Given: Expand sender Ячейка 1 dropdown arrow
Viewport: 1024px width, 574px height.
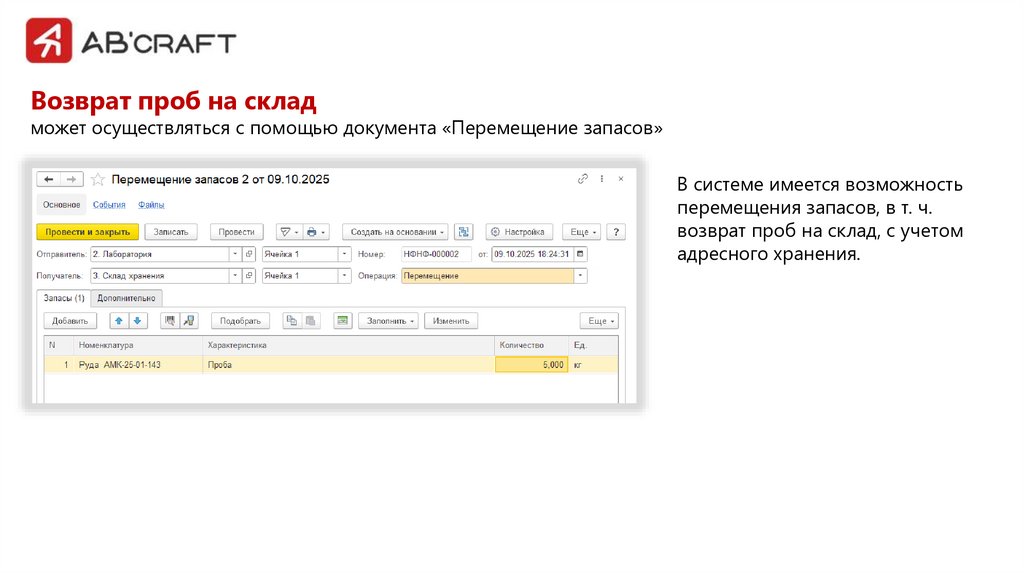Looking at the screenshot, I should [344, 254].
